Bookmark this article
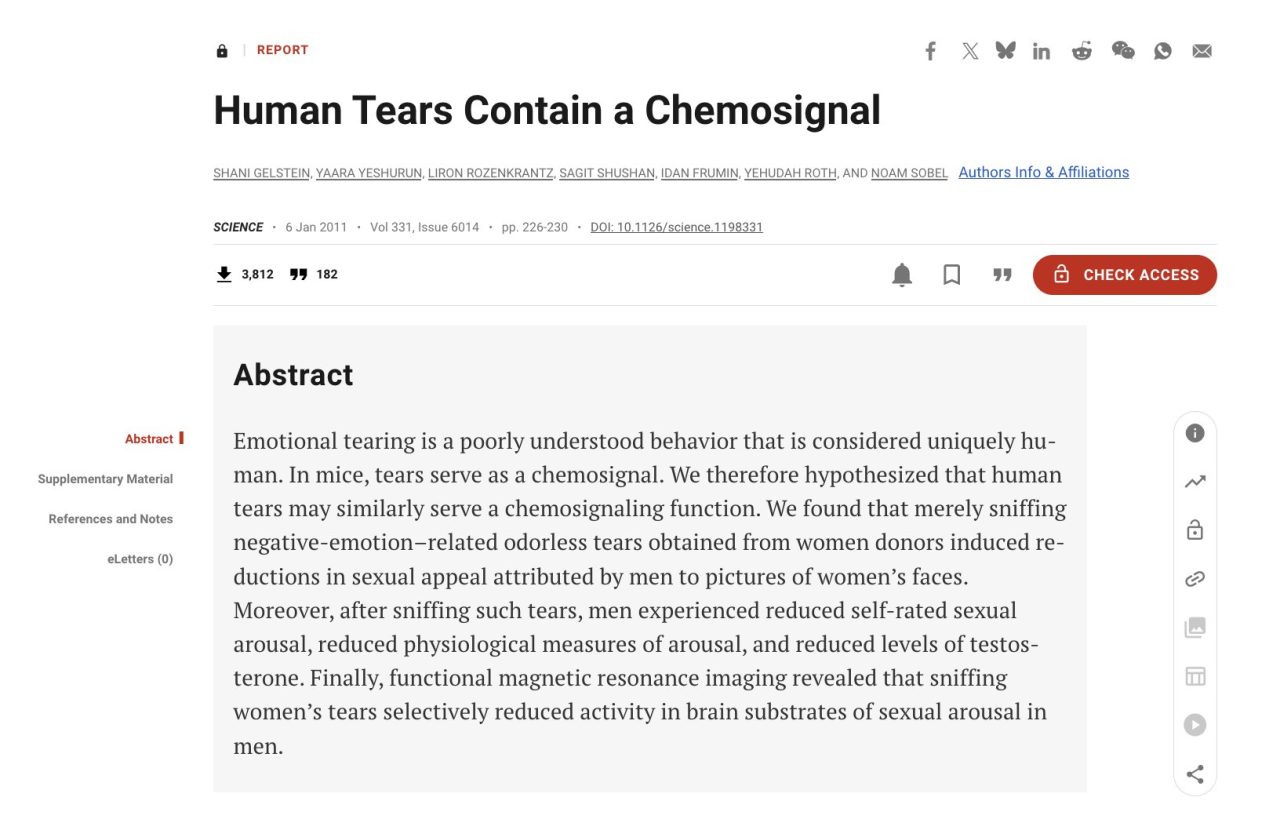1280x819 pixels. click(952, 275)
